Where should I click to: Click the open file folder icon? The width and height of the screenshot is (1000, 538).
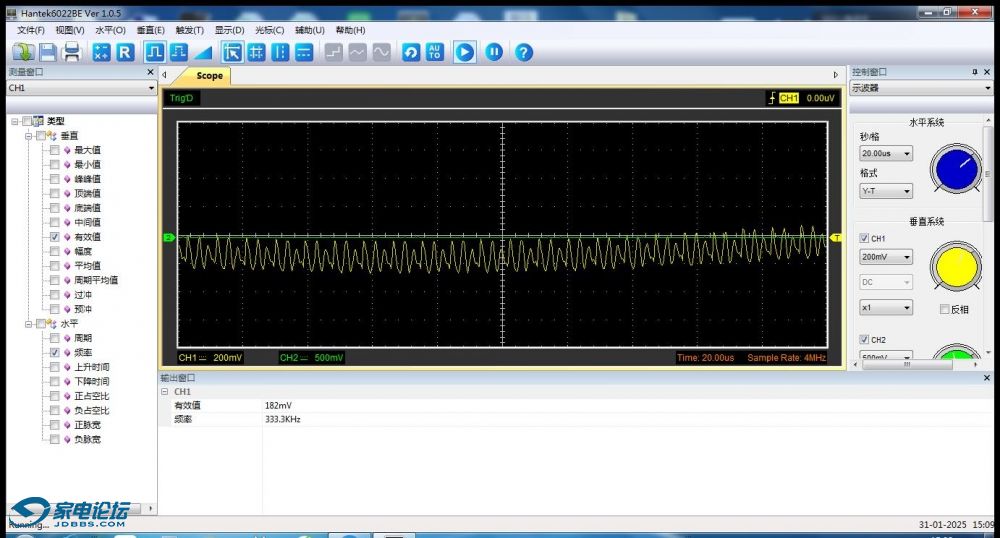pos(24,52)
